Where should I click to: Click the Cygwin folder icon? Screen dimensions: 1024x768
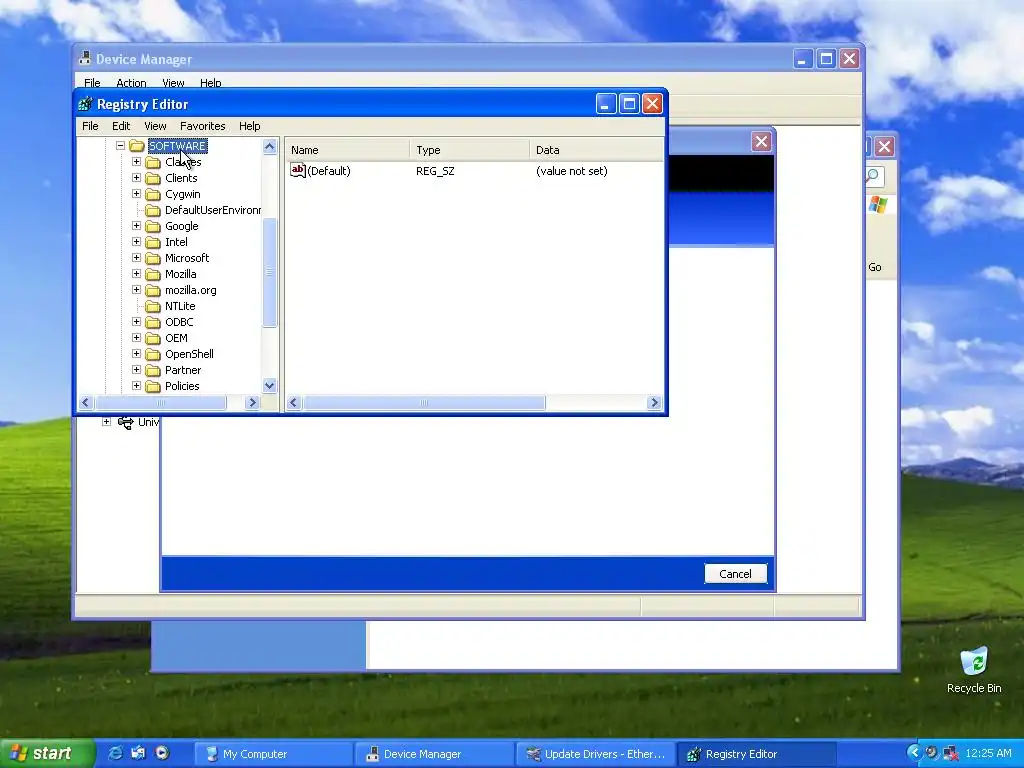click(x=153, y=194)
